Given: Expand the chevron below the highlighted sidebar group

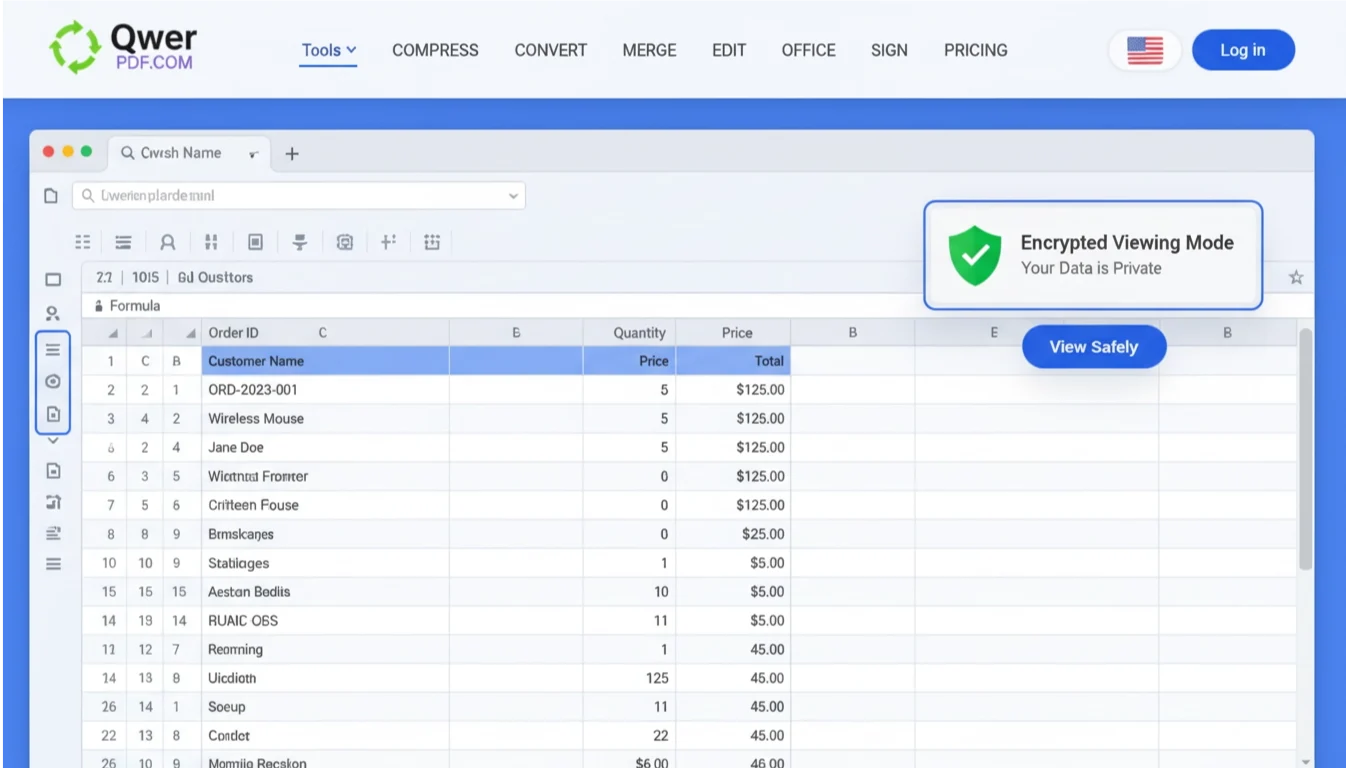Looking at the screenshot, I should coord(53,440).
